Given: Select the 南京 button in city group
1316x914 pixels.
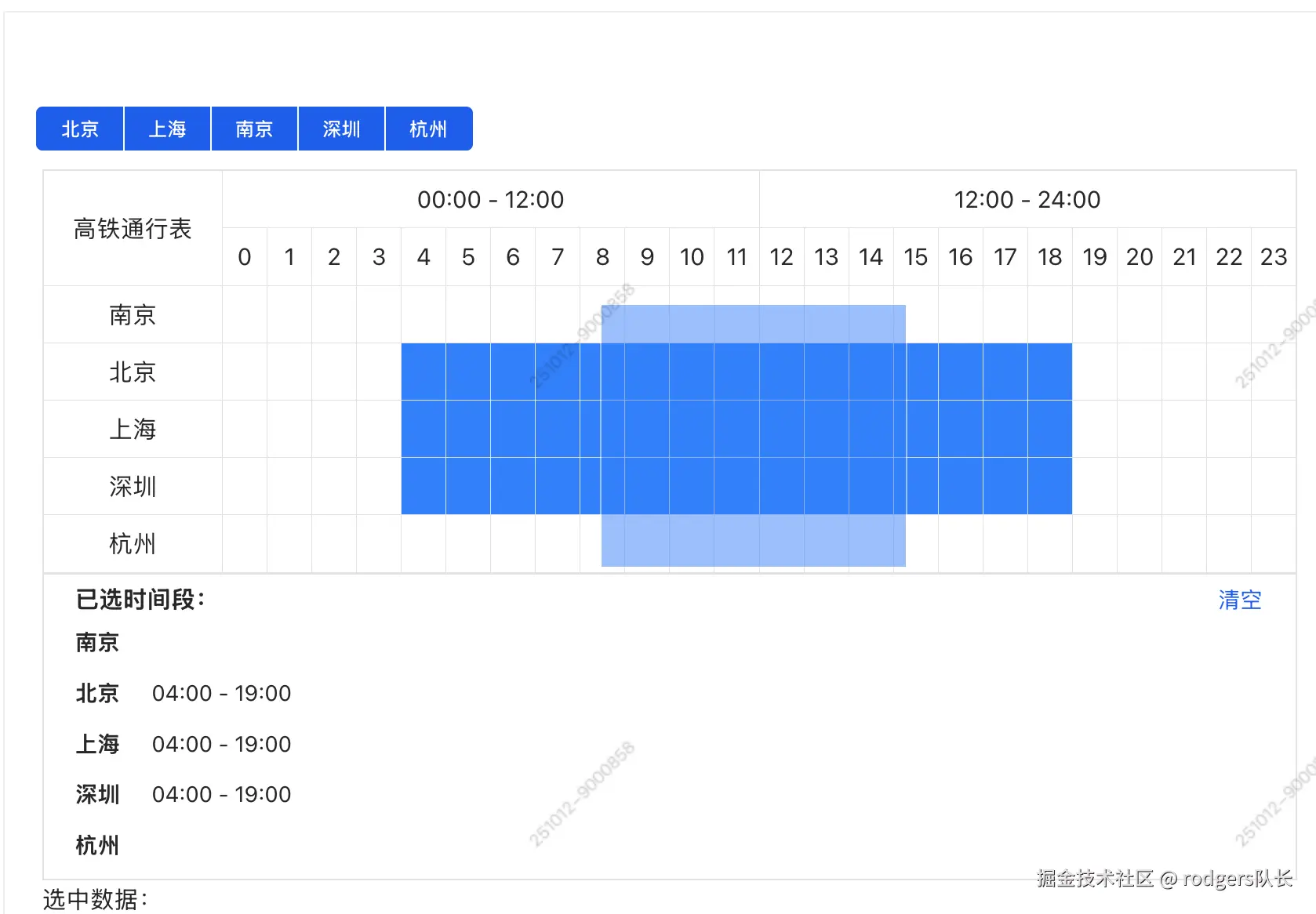Looking at the screenshot, I should (254, 129).
